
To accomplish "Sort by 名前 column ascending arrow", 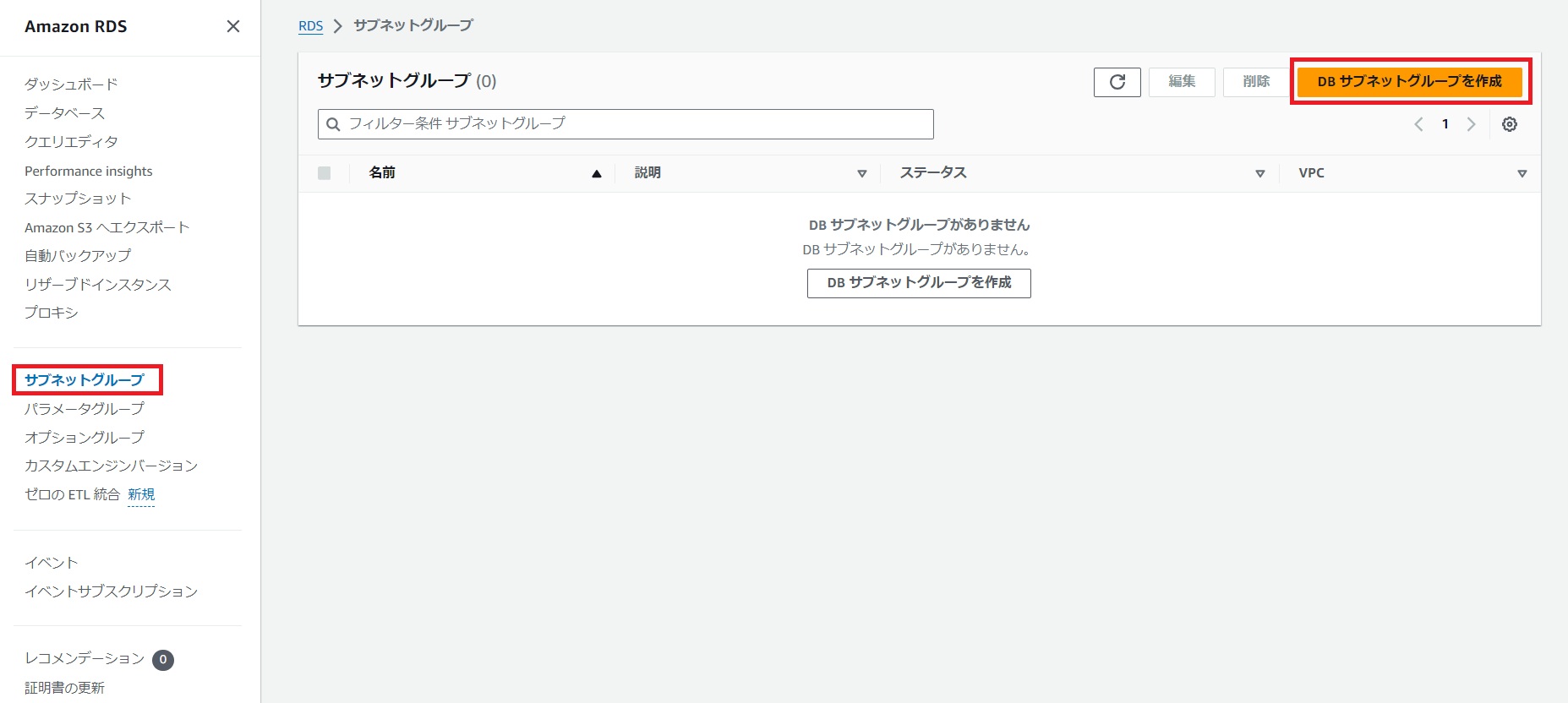I will (596, 173).
